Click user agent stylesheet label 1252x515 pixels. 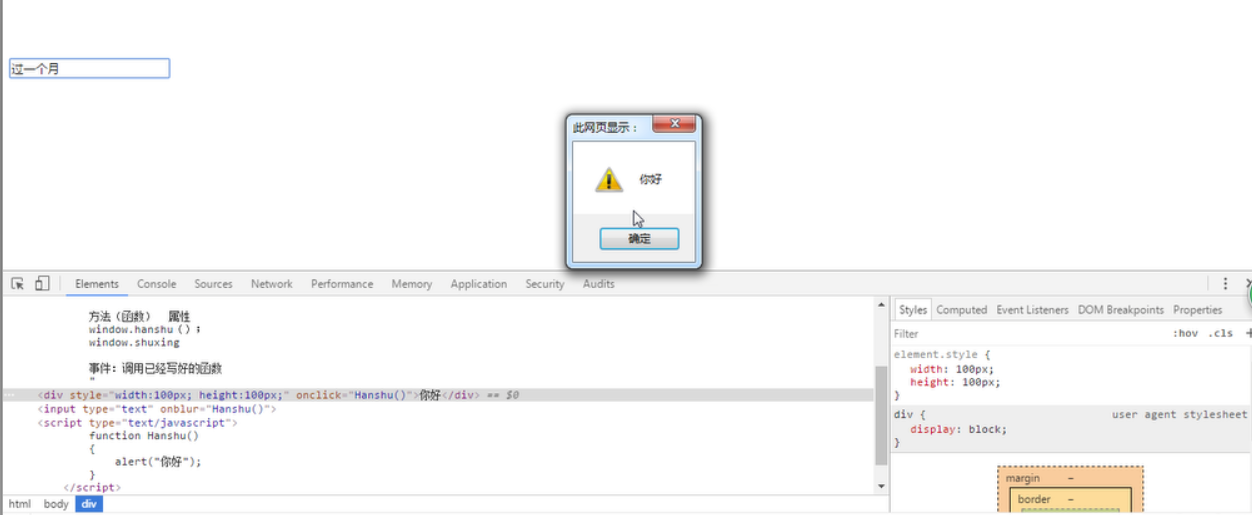(x=1179, y=414)
